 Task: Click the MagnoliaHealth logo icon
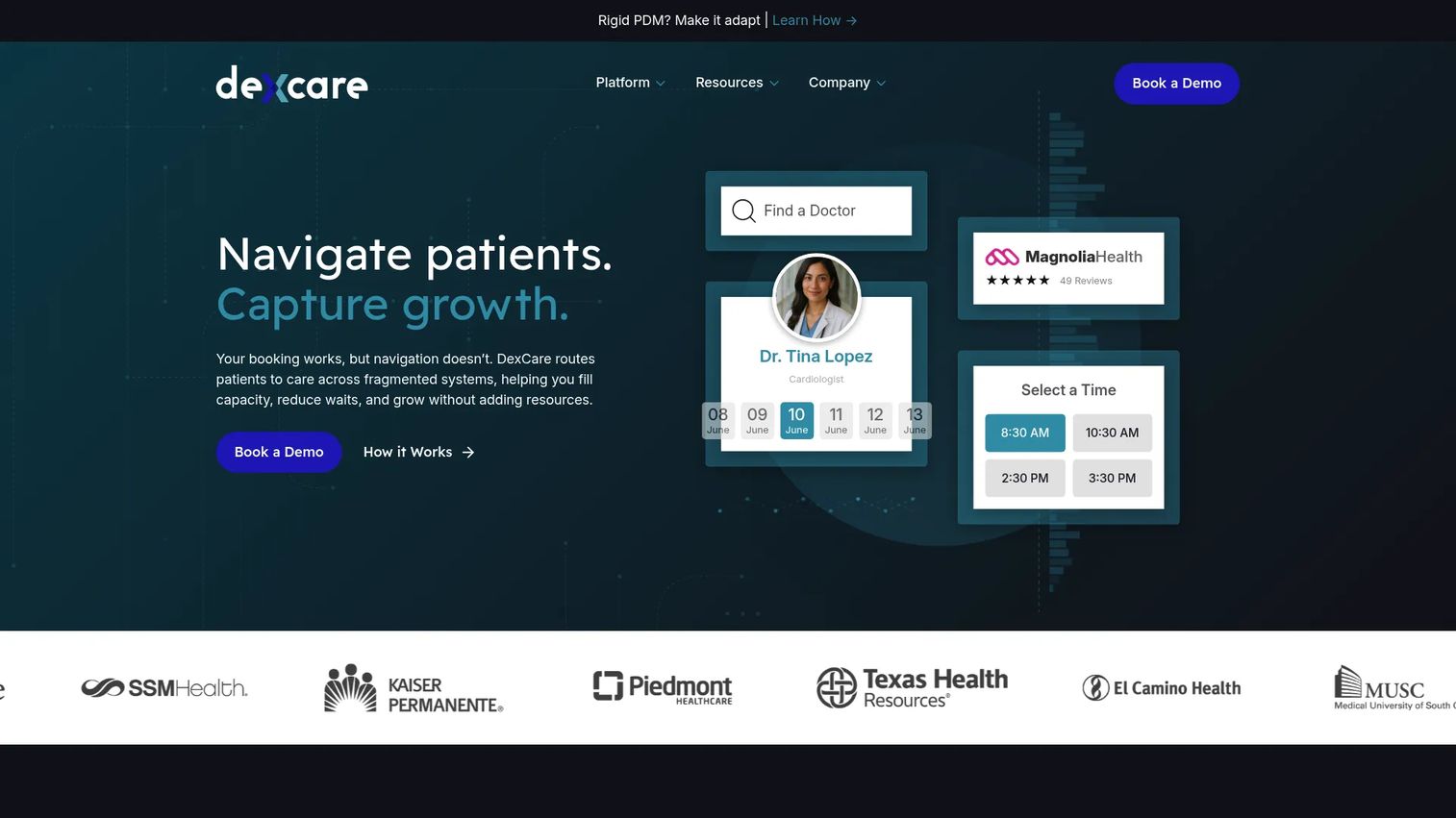point(1001,257)
